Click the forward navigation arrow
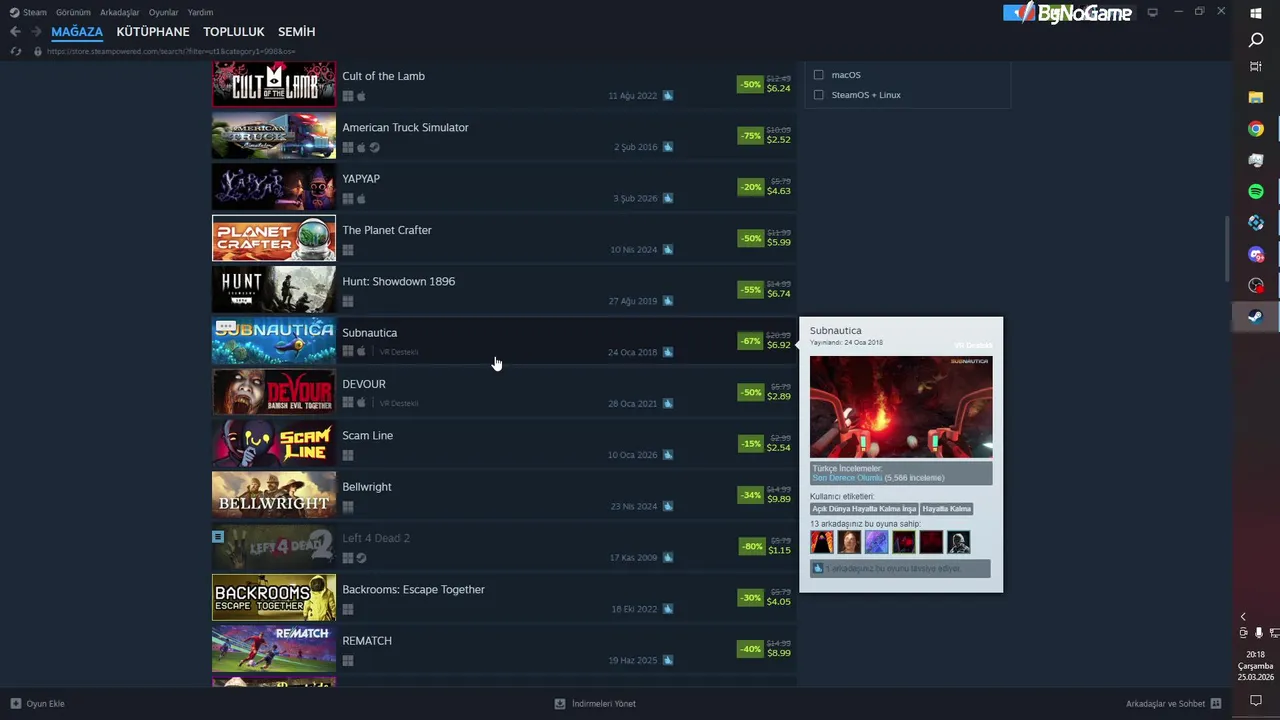The width and height of the screenshot is (1280, 720). [x=36, y=32]
